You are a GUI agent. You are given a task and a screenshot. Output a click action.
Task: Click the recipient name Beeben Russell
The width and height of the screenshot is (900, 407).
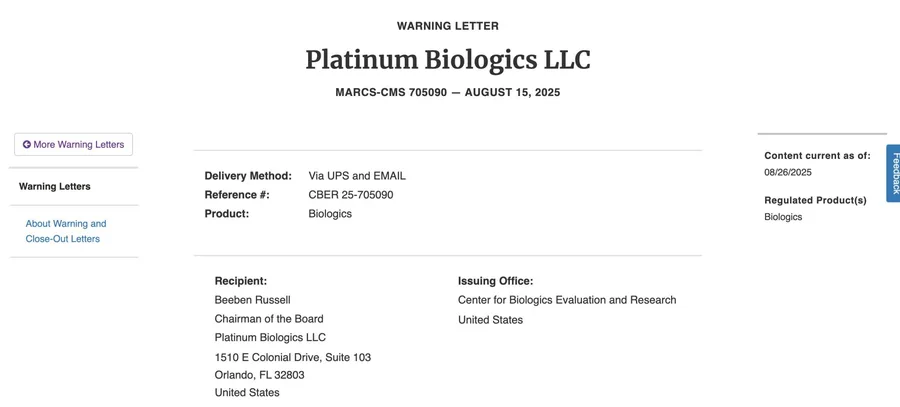pyautogui.click(x=253, y=300)
